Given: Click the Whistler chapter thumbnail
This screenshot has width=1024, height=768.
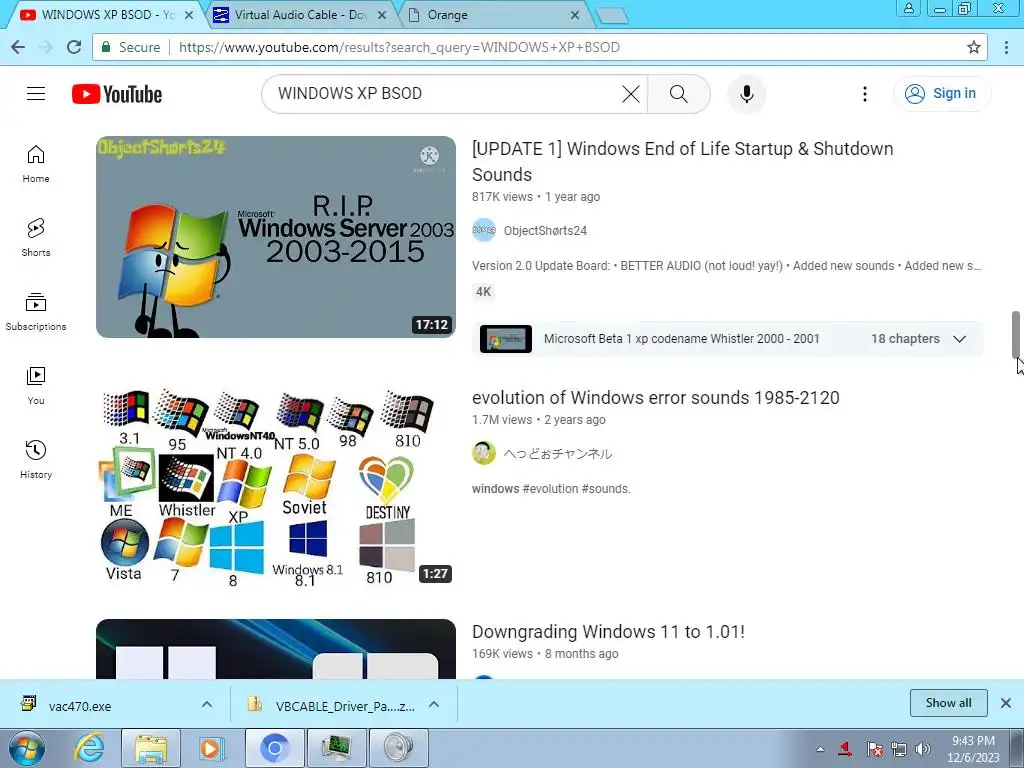Looking at the screenshot, I should (x=505, y=339).
